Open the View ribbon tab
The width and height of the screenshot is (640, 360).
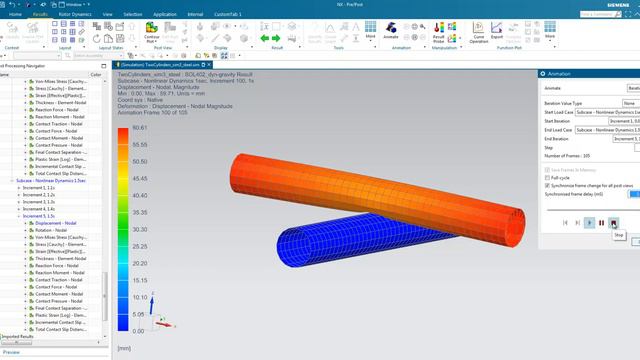click(x=107, y=14)
